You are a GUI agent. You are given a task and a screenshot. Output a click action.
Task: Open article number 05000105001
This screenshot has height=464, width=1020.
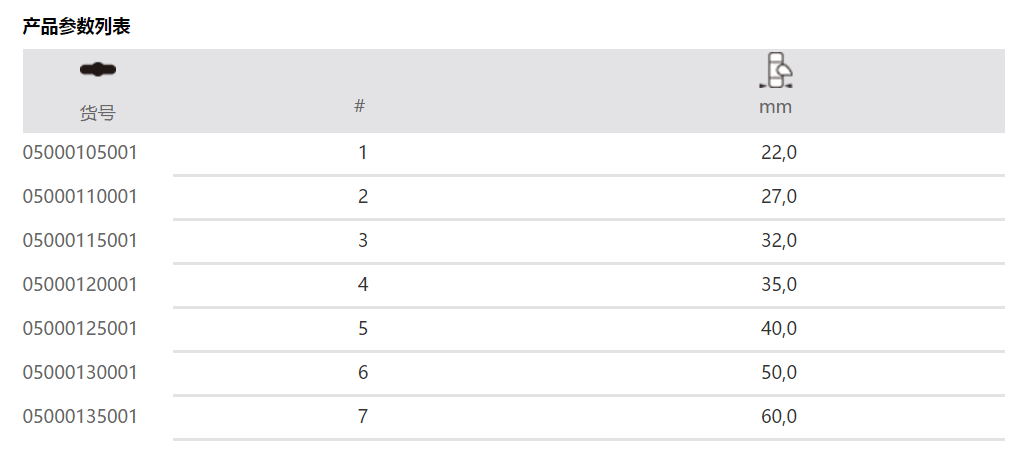tap(80, 153)
